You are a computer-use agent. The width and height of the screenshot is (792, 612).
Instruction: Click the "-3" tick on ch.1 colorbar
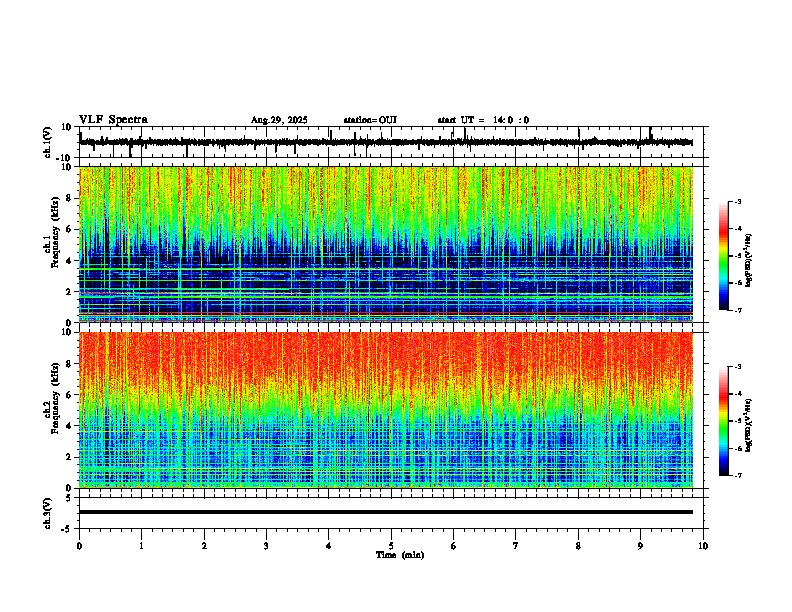(x=737, y=201)
